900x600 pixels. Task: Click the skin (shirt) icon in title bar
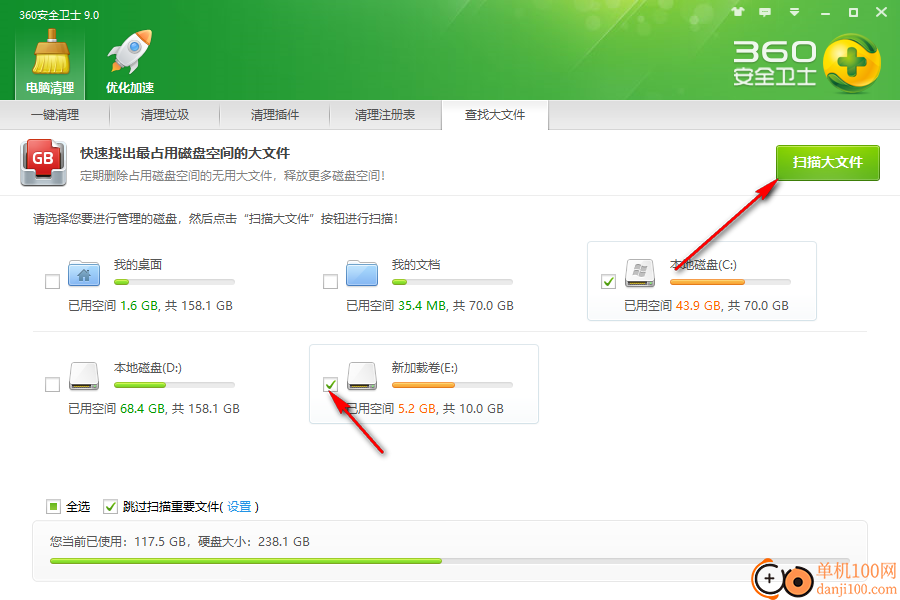[x=738, y=12]
